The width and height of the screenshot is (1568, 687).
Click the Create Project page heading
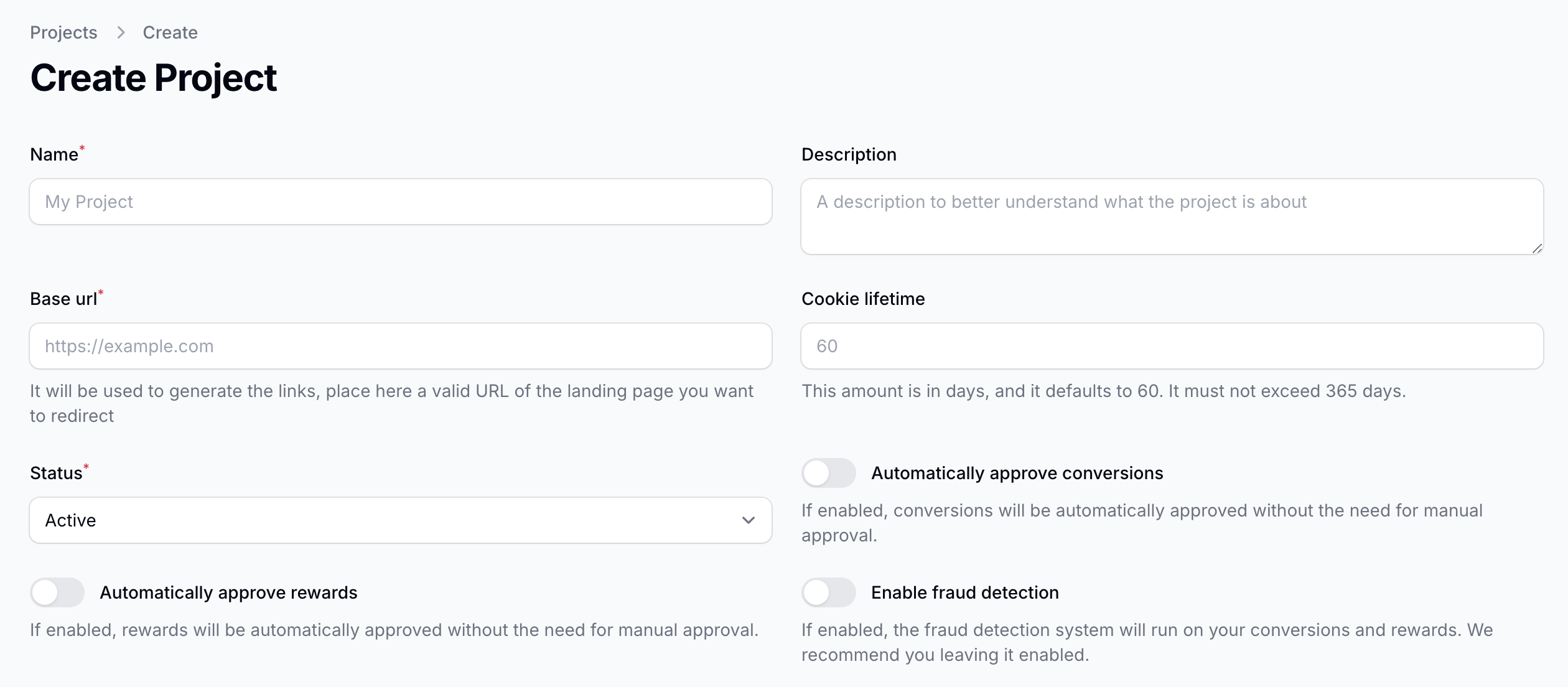tap(153, 78)
